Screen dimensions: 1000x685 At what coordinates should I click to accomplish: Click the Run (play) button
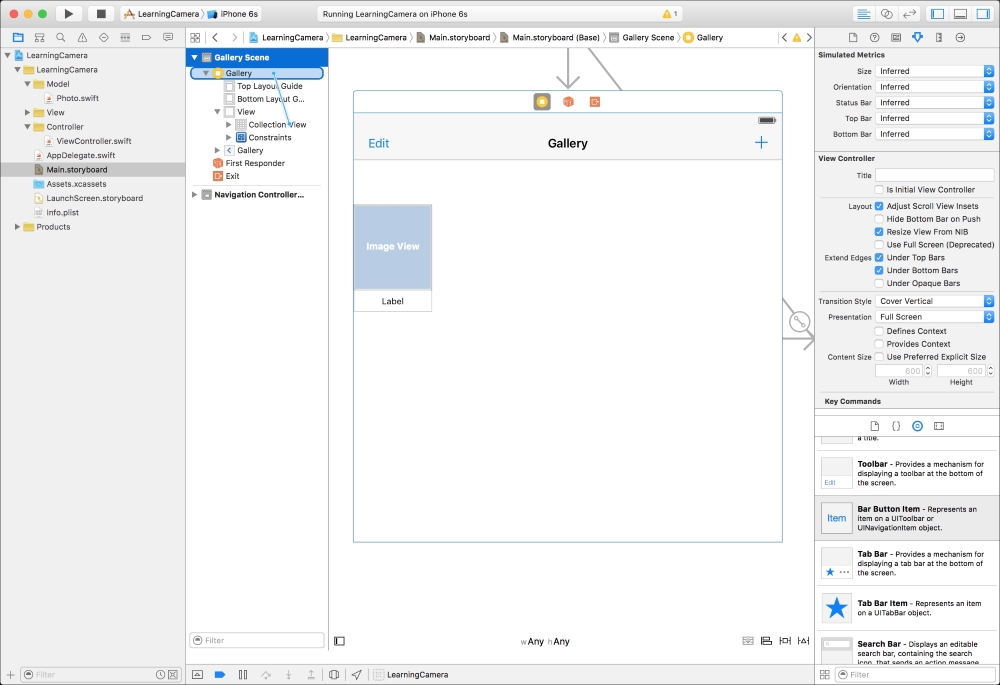[x=69, y=14]
